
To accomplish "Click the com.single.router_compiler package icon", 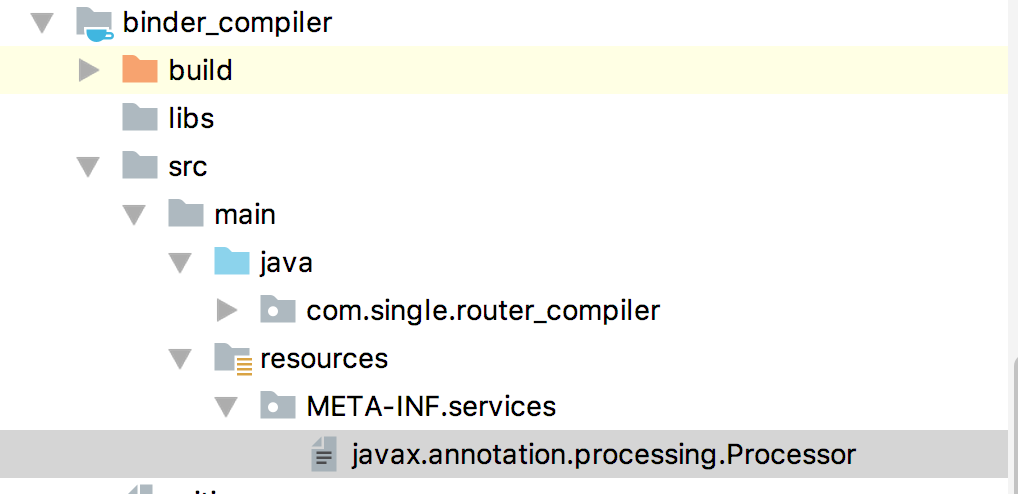I will click(x=278, y=310).
